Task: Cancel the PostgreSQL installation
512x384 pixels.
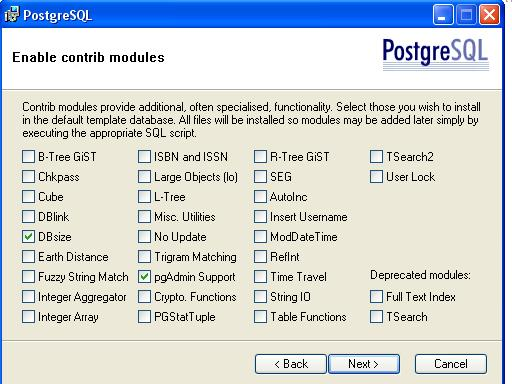Action: coord(451,364)
